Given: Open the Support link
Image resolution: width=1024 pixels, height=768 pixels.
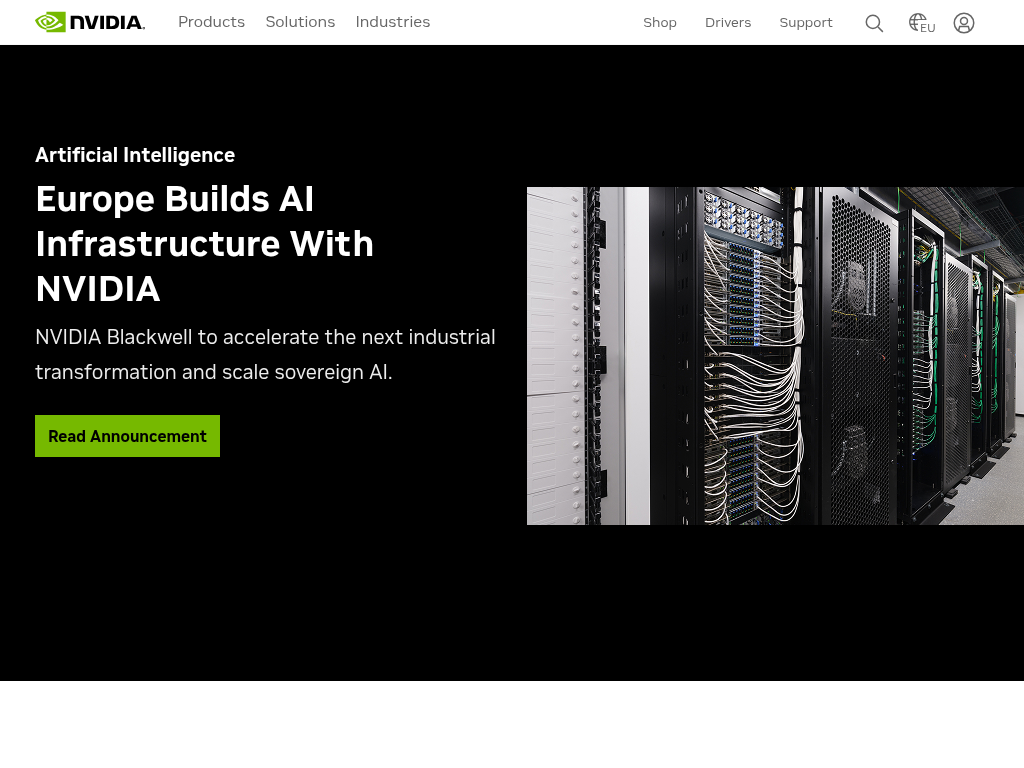Looking at the screenshot, I should (806, 23).
